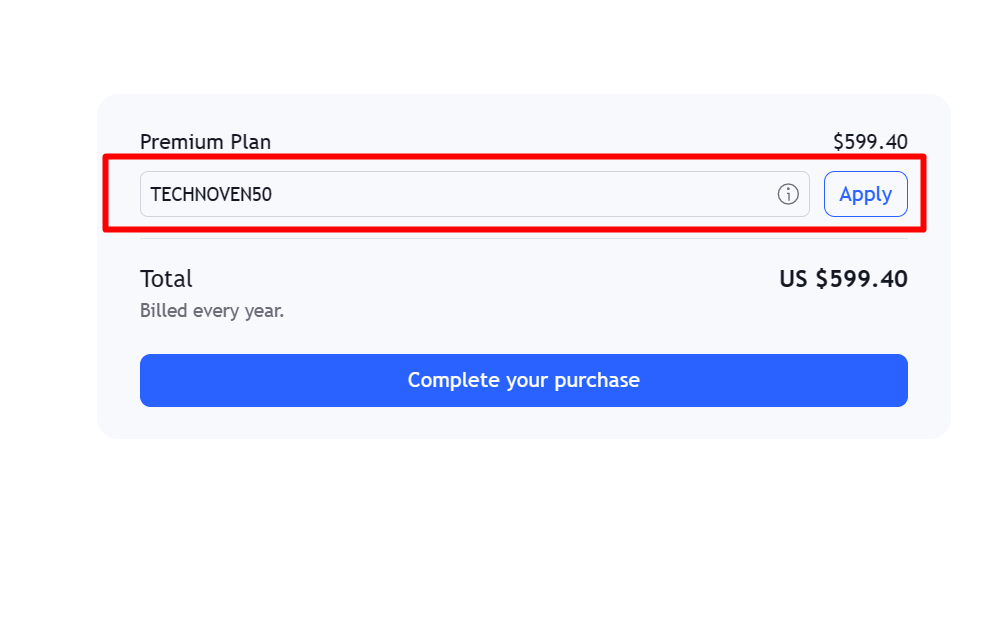
Task: Click the plan name at the top of the summary
Action: (205, 142)
